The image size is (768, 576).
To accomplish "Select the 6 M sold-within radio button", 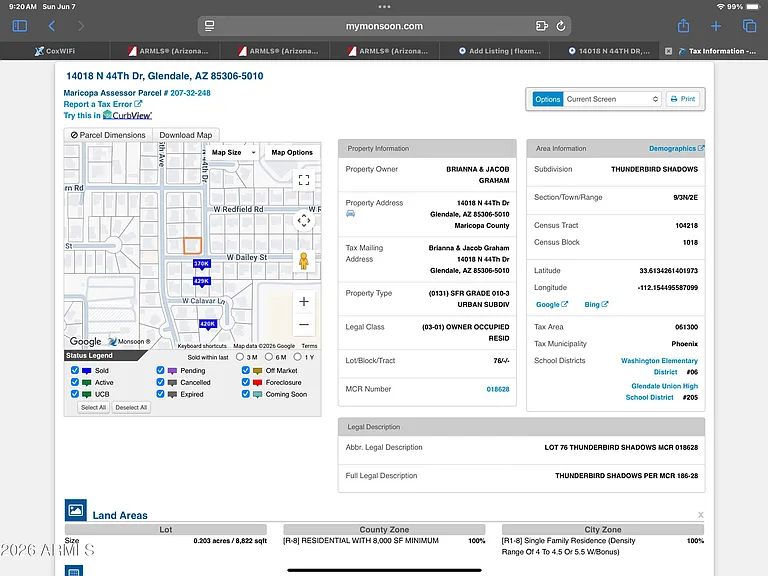I will [x=269, y=357].
